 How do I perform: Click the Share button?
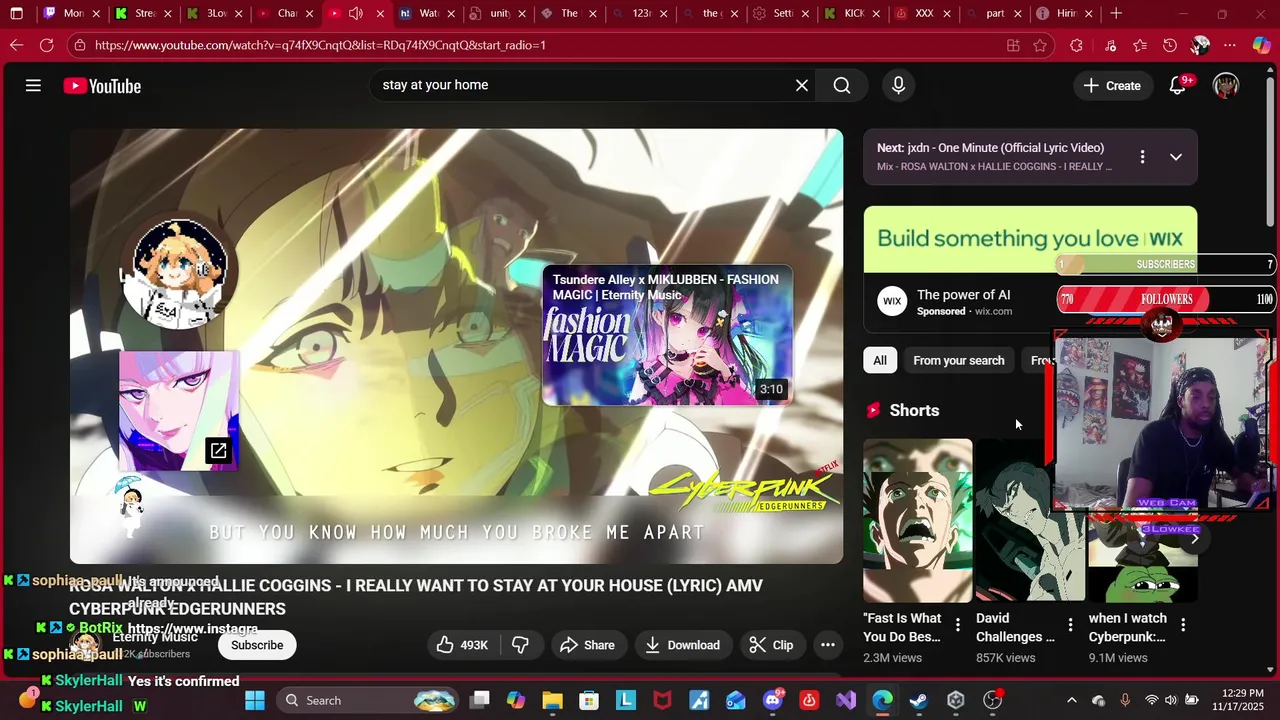click(587, 645)
